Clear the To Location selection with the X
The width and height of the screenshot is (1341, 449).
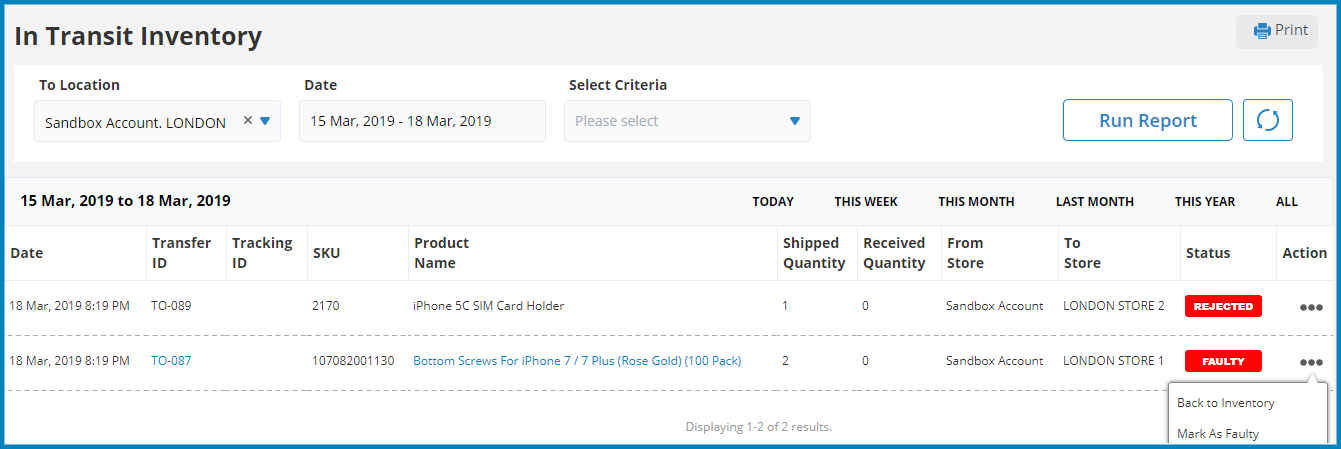[x=248, y=121]
